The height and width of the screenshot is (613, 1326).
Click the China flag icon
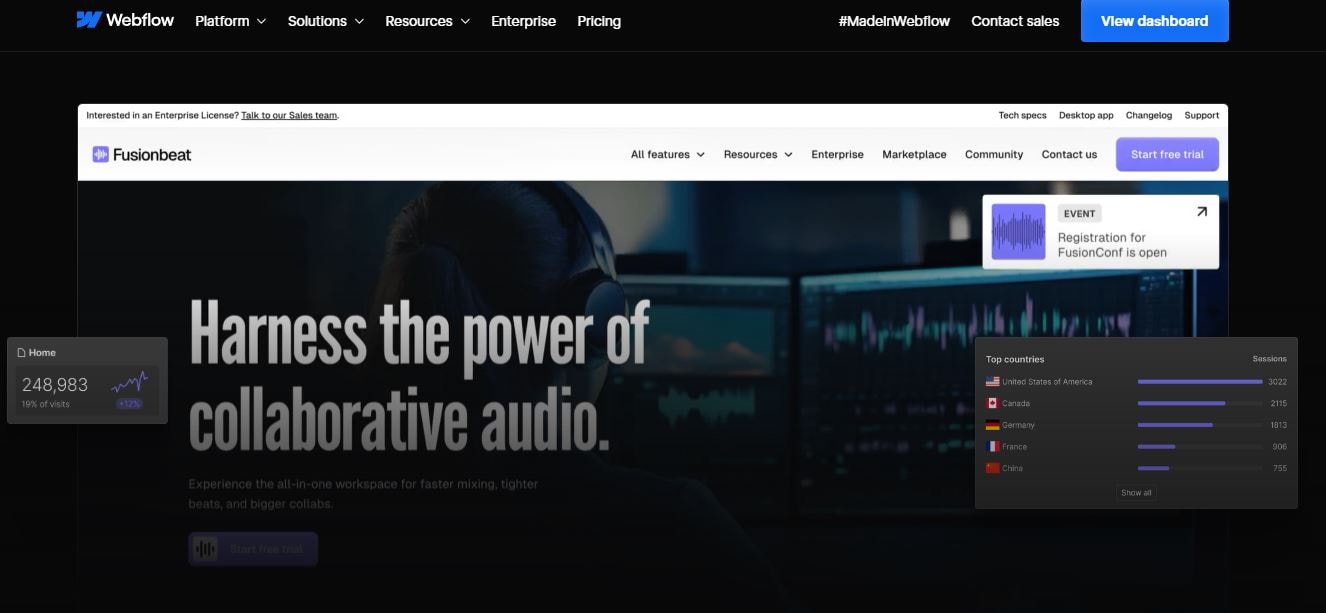click(x=992, y=468)
